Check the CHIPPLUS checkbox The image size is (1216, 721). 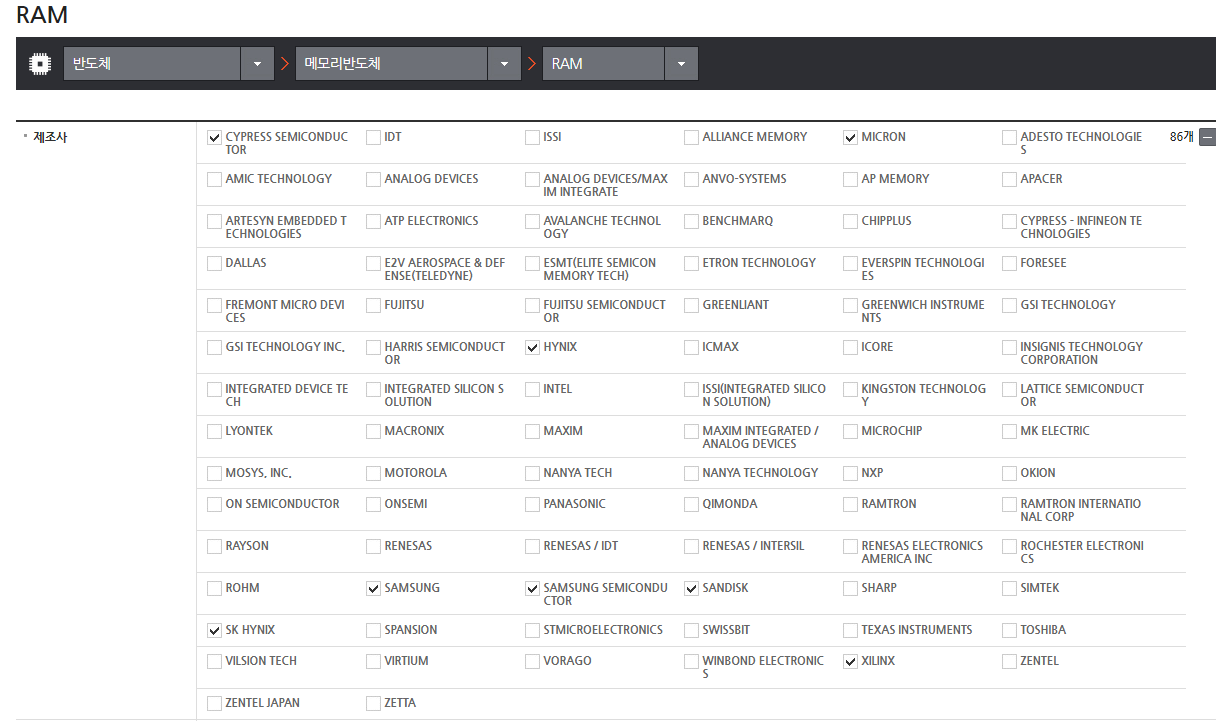[x=850, y=221]
